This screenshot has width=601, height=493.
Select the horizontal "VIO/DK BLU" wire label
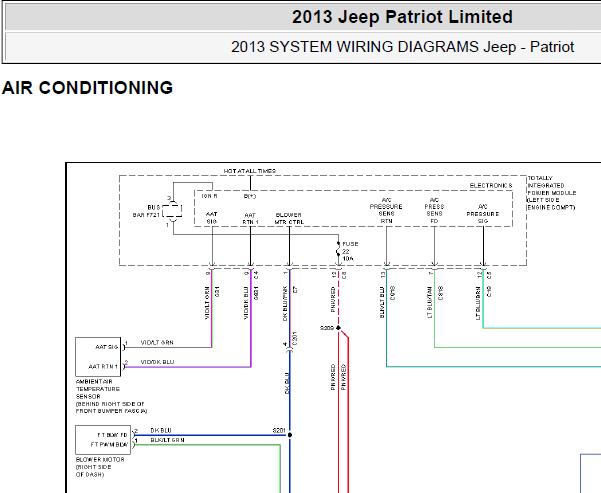tap(158, 362)
